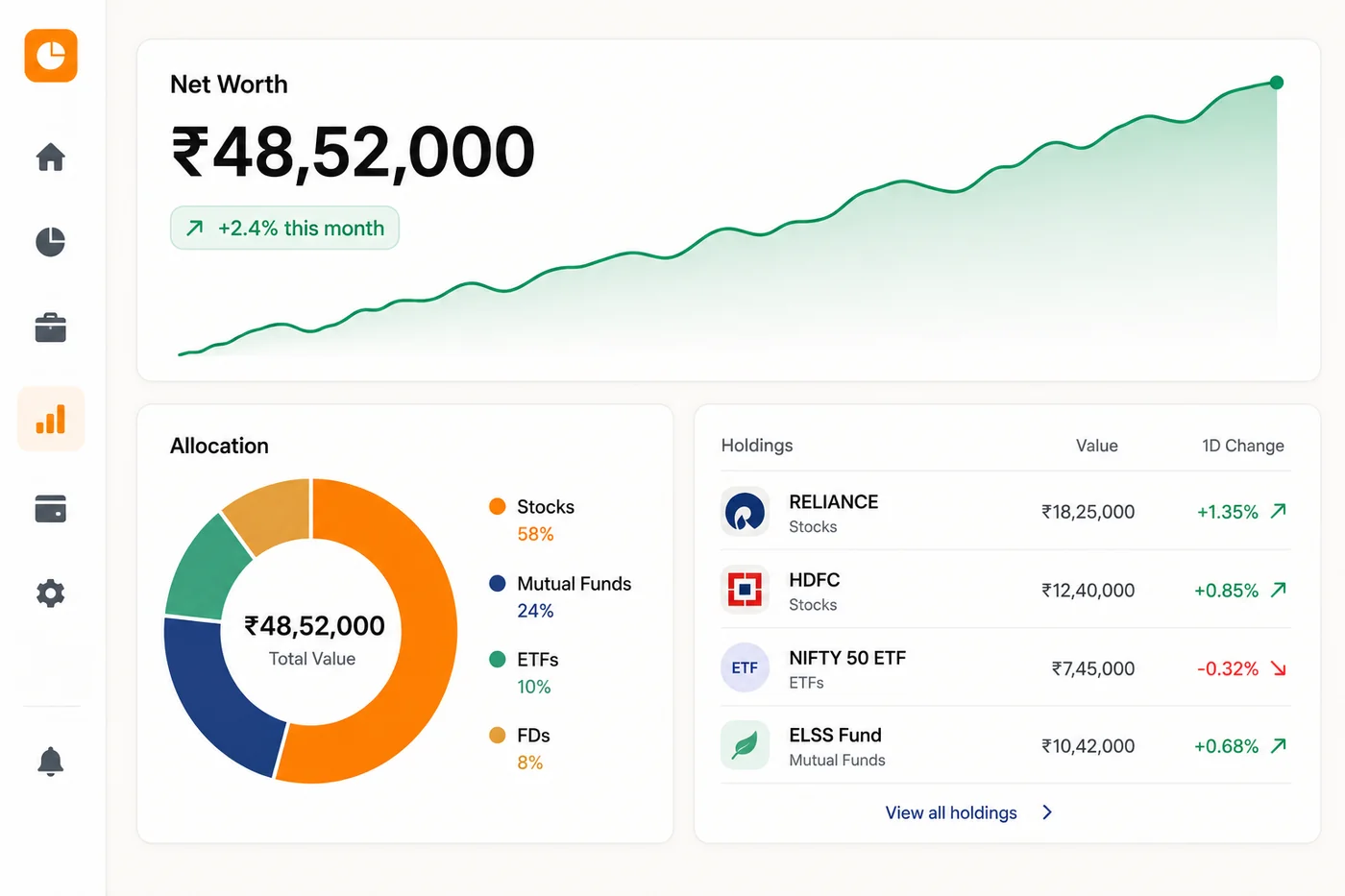Viewport: 1345px width, 896px height.
Task: Open the View all holdings link
Action: 951,812
